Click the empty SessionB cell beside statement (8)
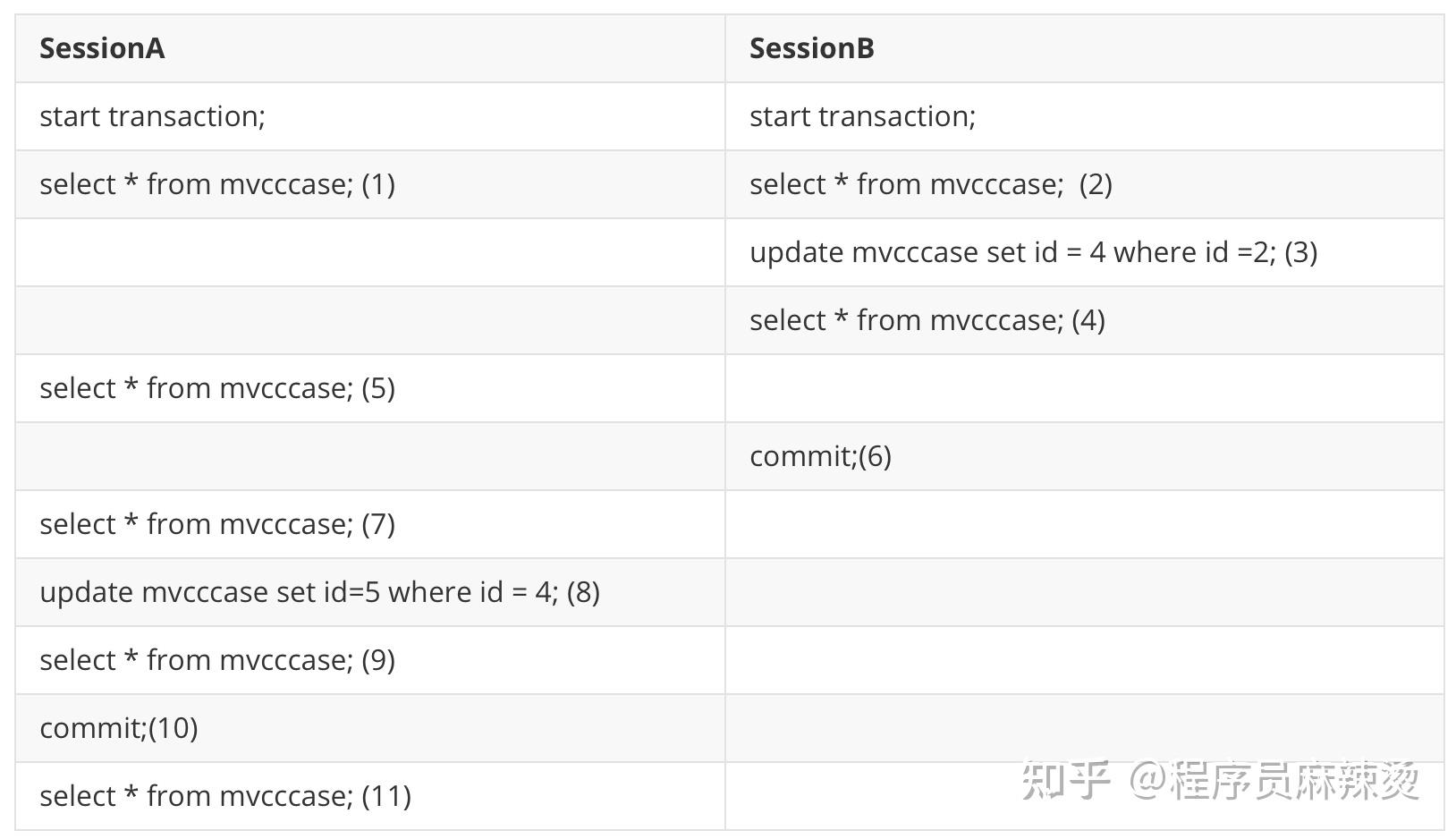 pyautogui.click(x=1084, y=592)
